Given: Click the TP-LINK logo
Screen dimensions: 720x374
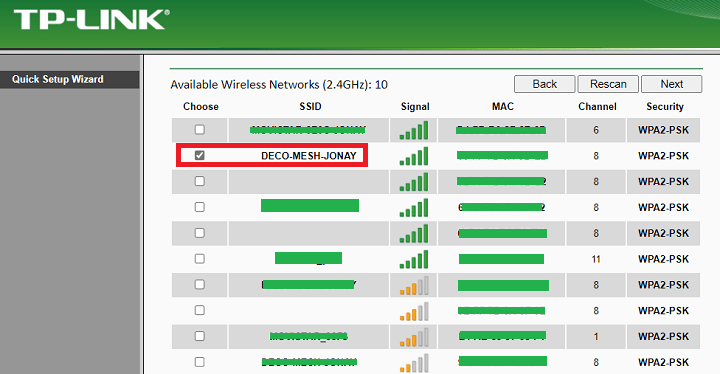Looking at the screenshot, I should [x=91, y=20].
